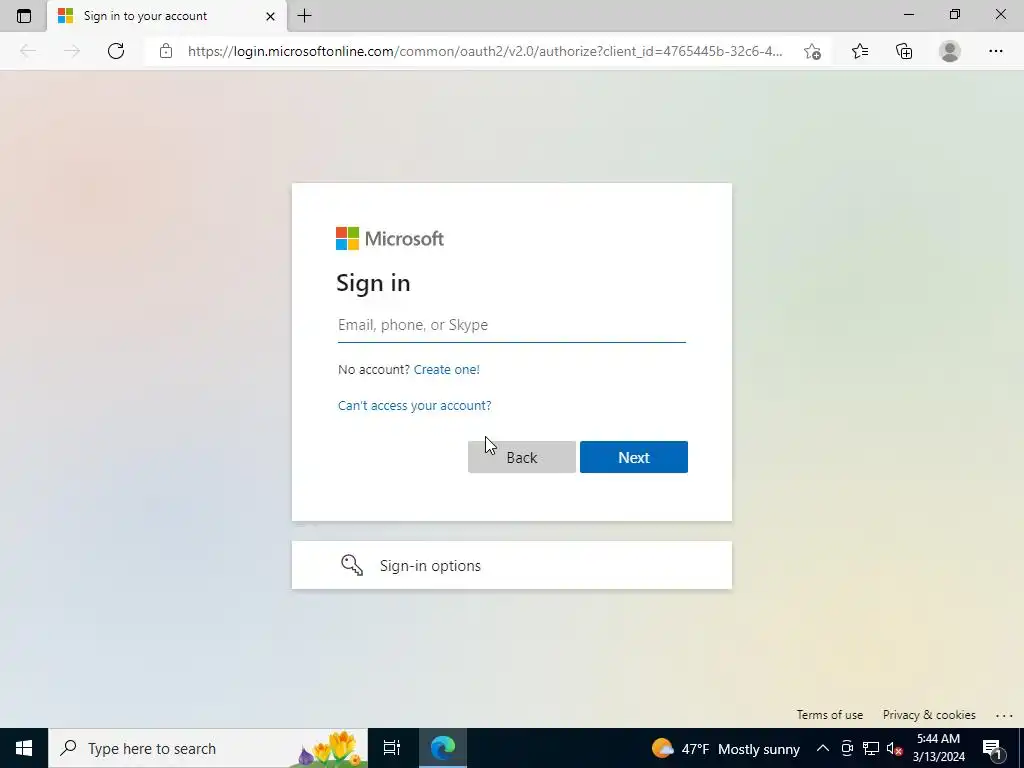1024x768 pixels.
Task: Close the Sign in to your account tab
Action: pos(270,16)
